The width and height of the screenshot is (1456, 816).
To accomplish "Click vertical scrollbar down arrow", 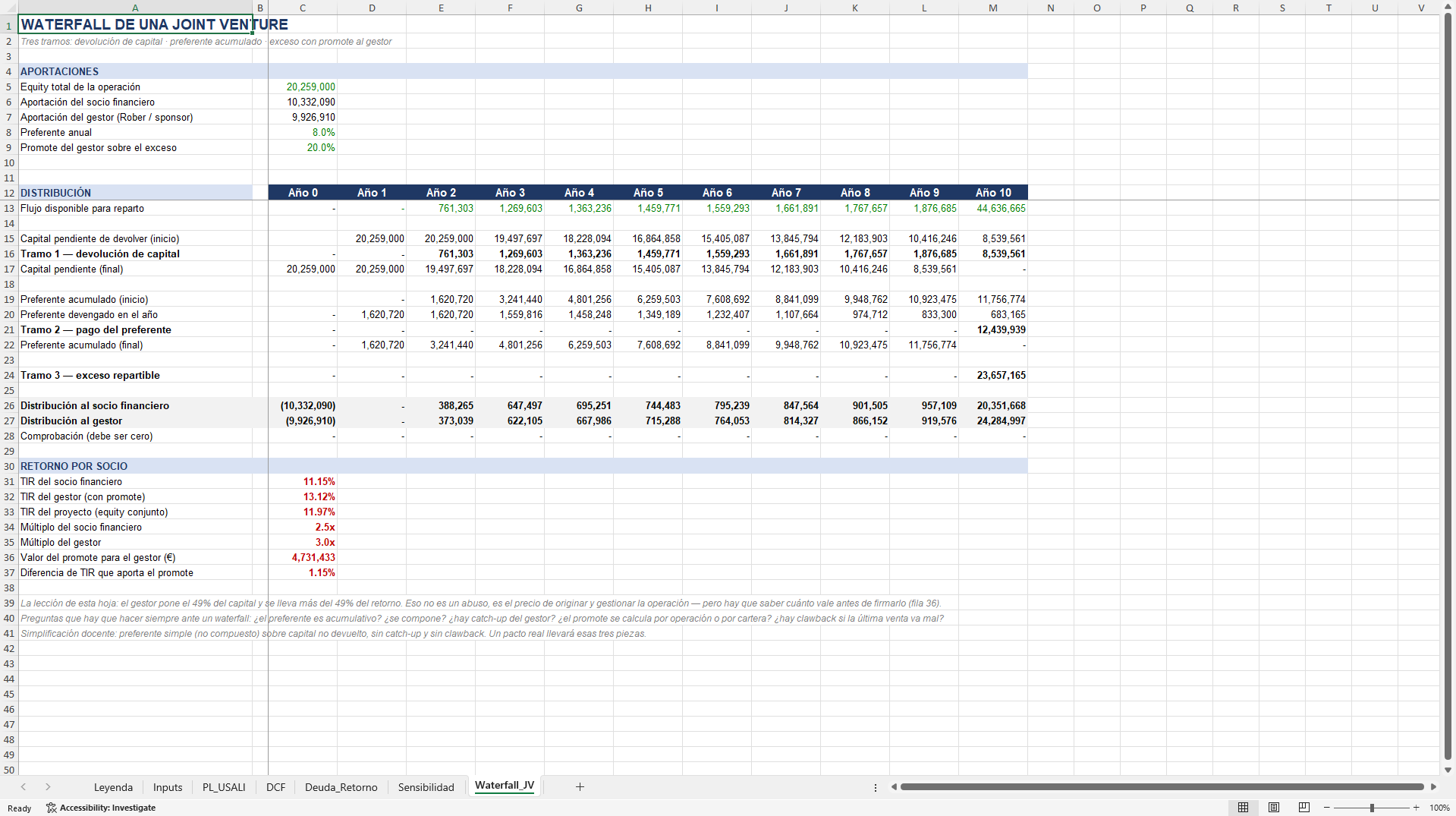I will [1448, 770].
